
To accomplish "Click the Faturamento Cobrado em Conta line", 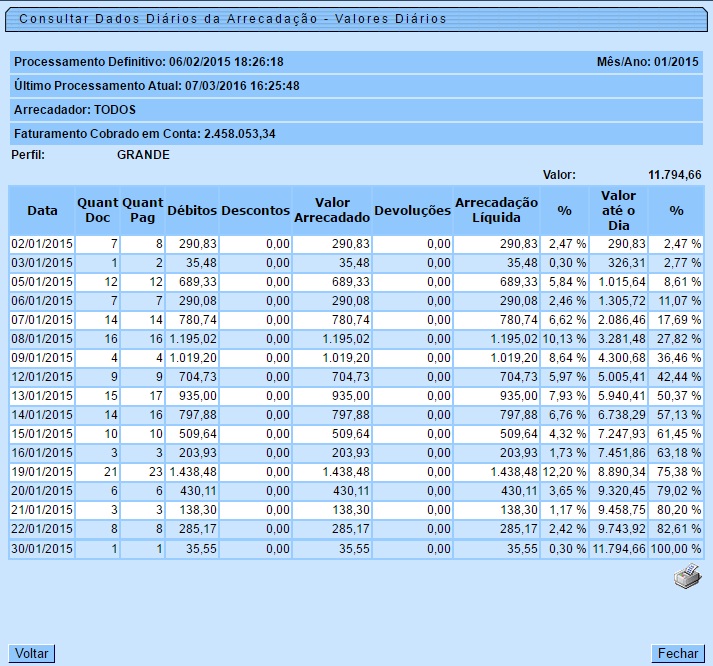I will point(145,133).
